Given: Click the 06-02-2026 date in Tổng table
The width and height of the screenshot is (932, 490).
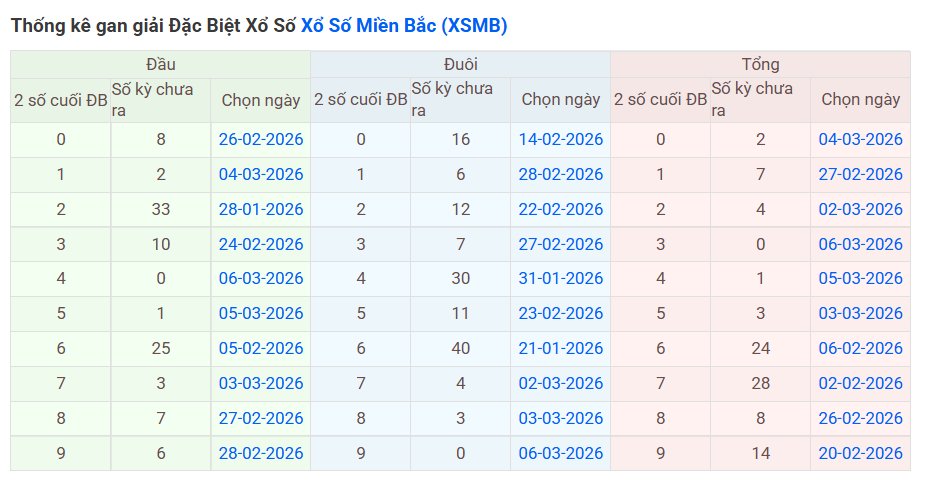Looking at the screenshot, I should [860, 348].
